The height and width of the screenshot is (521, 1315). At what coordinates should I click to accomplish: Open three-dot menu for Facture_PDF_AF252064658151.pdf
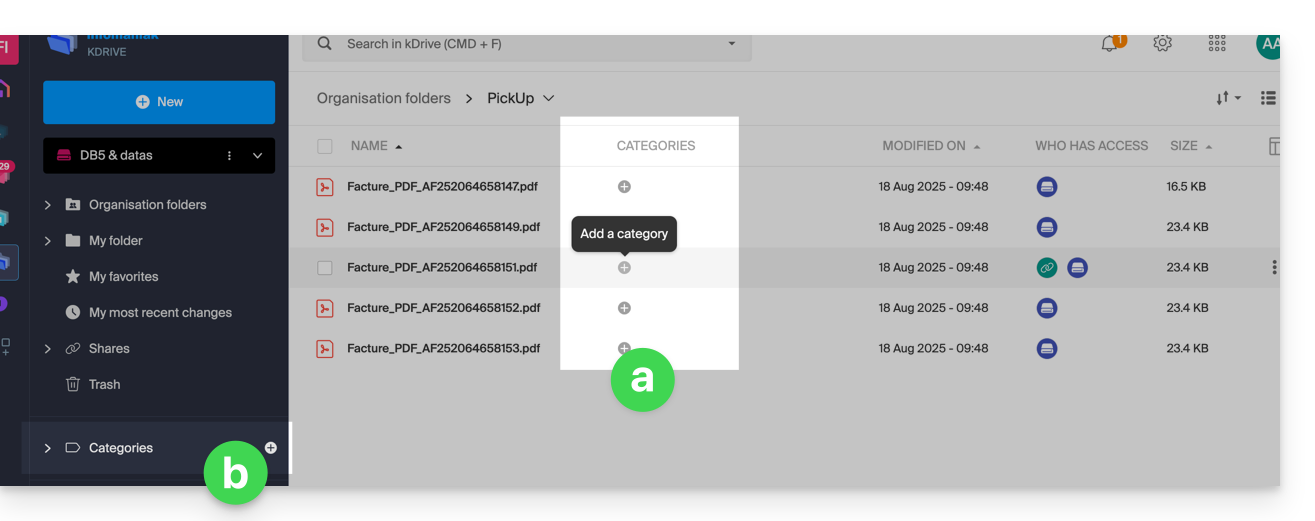[1274, 268]
